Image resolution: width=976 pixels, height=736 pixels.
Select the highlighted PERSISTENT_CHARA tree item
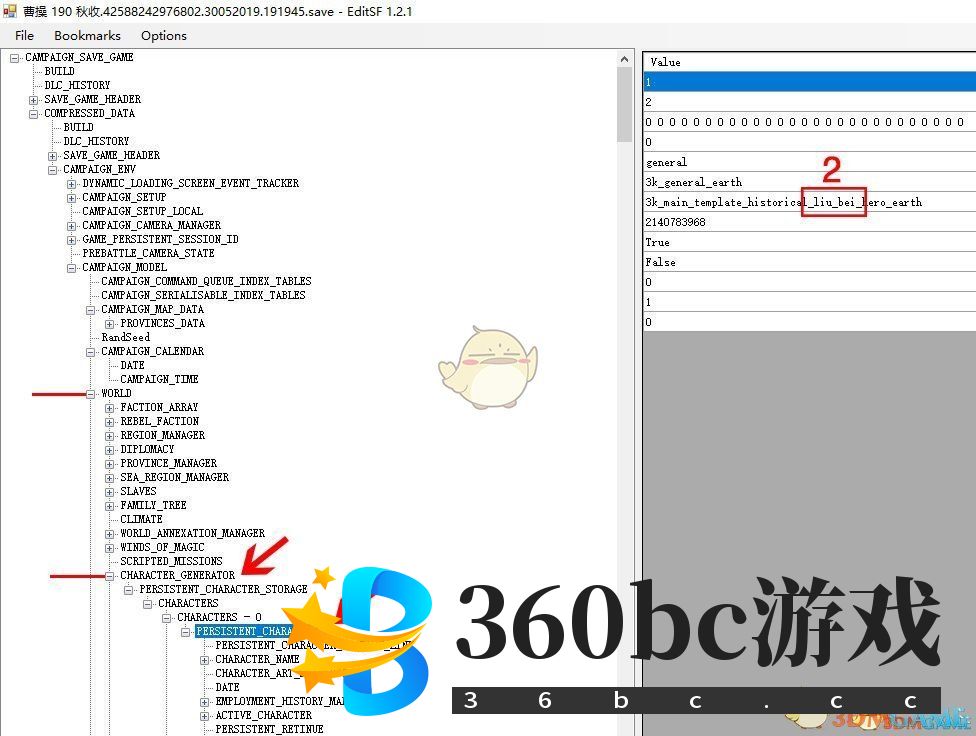pyautogui.click(x=244, y=631)
